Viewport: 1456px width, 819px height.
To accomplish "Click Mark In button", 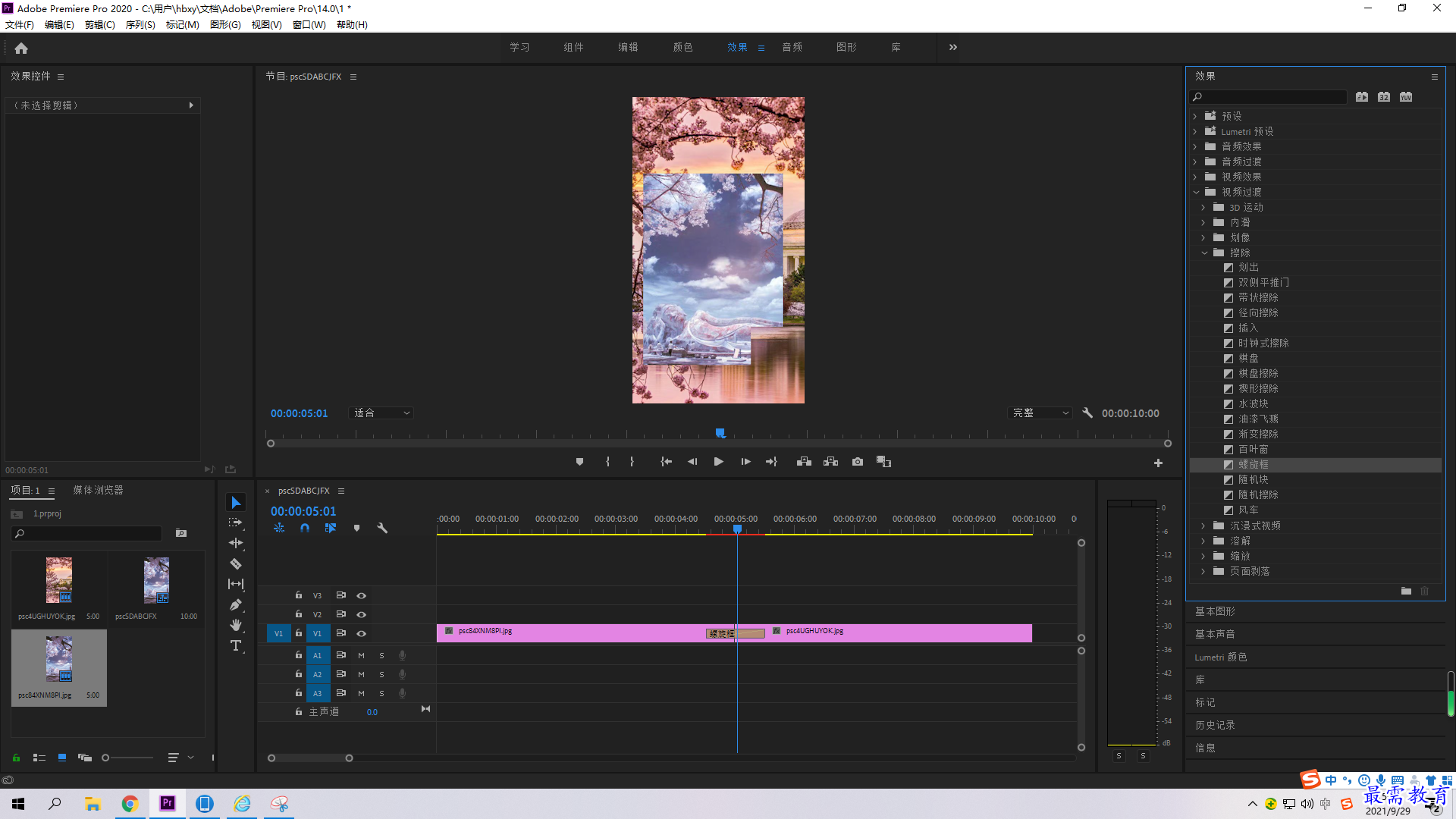I will click(x=607, y=462).
